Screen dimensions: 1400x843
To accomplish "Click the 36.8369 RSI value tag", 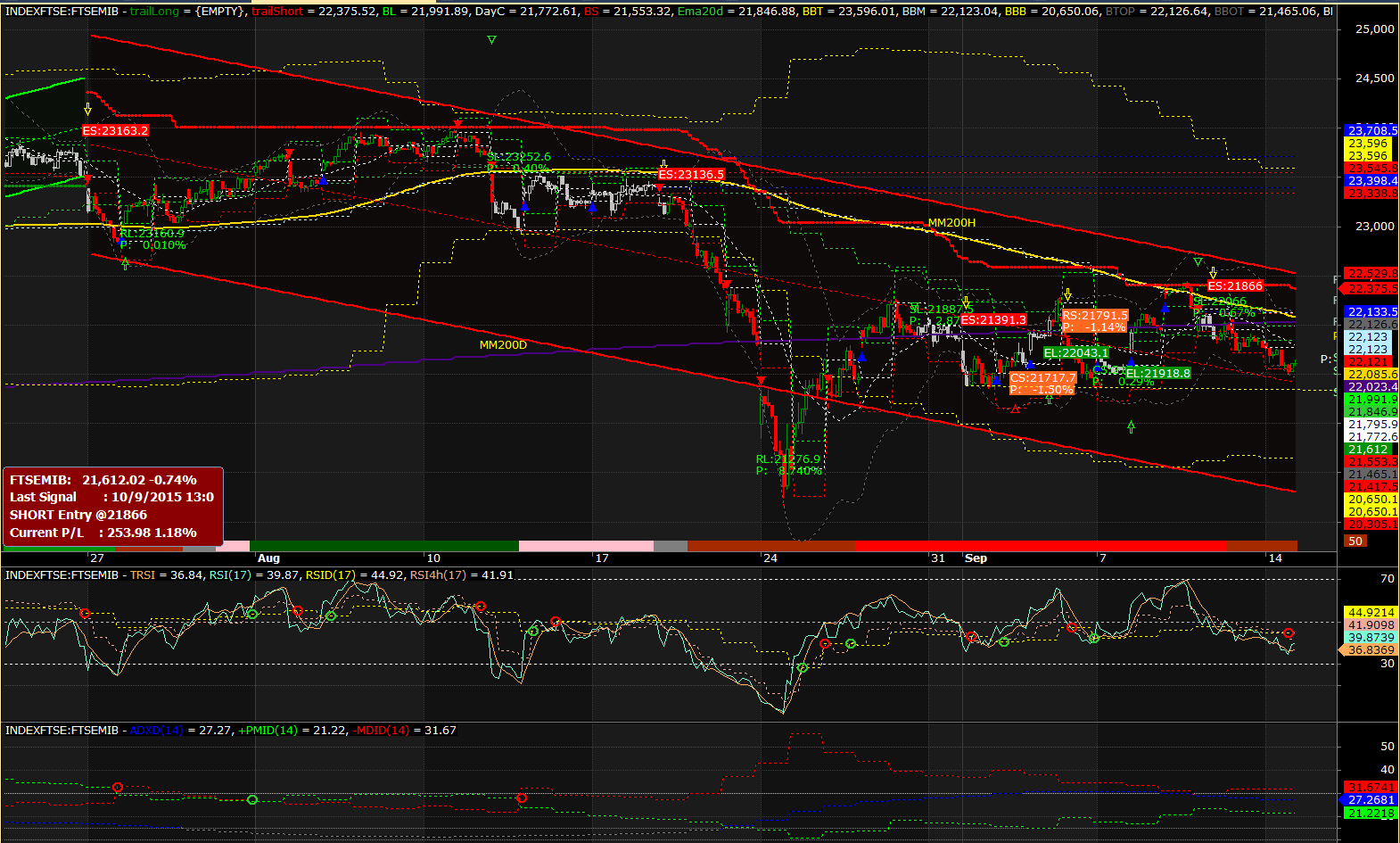I will click(x=1369, y=650).
